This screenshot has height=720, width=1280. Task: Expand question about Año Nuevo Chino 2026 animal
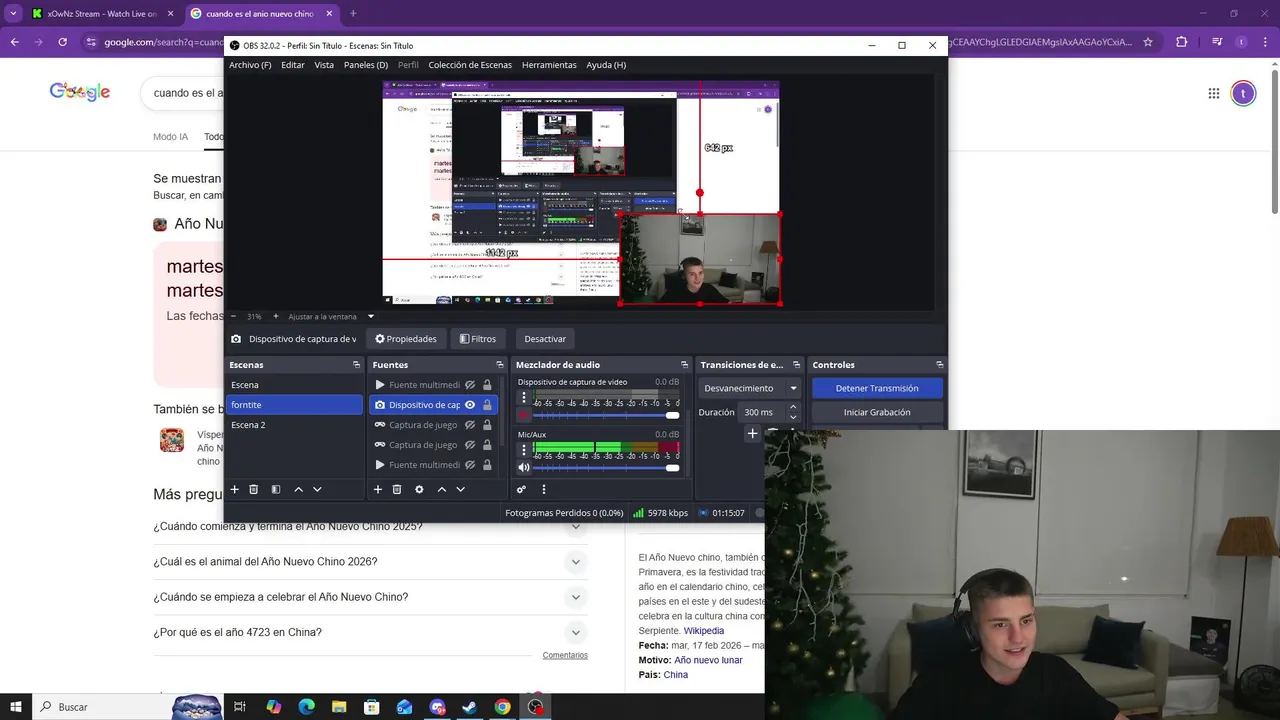[575, 562]
